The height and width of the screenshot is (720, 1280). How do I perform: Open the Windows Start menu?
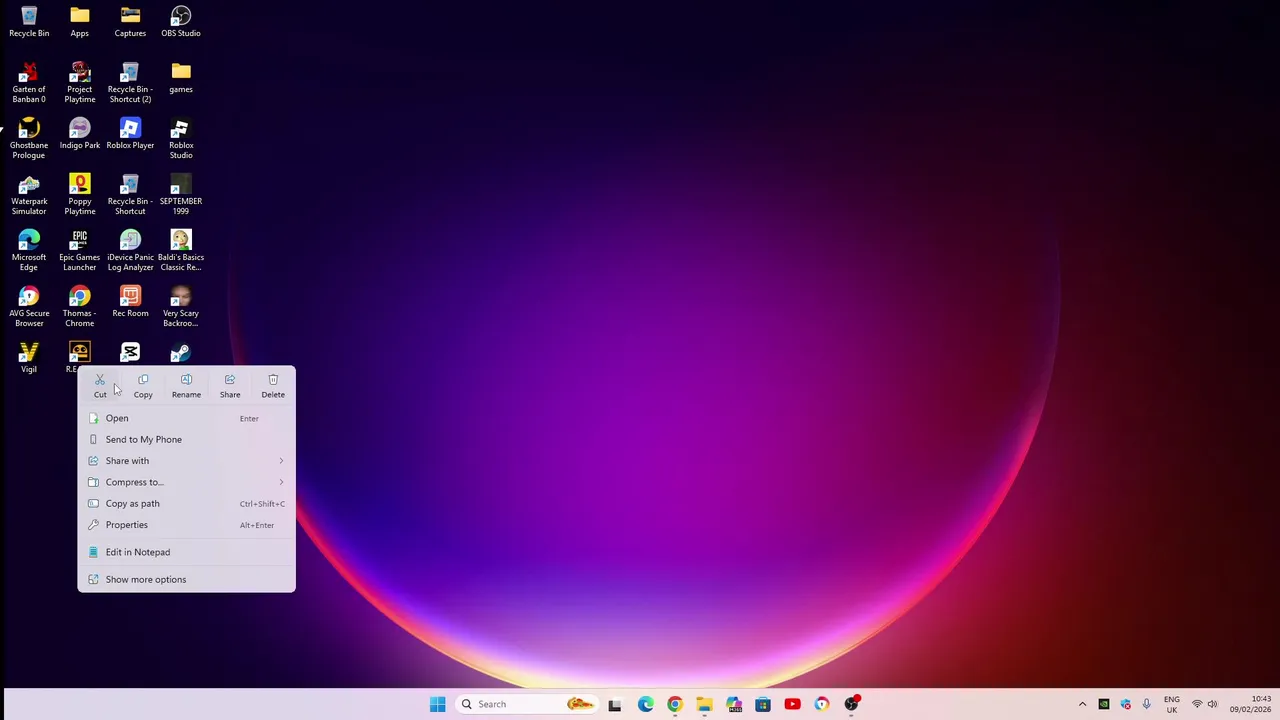tap(437, 704)
